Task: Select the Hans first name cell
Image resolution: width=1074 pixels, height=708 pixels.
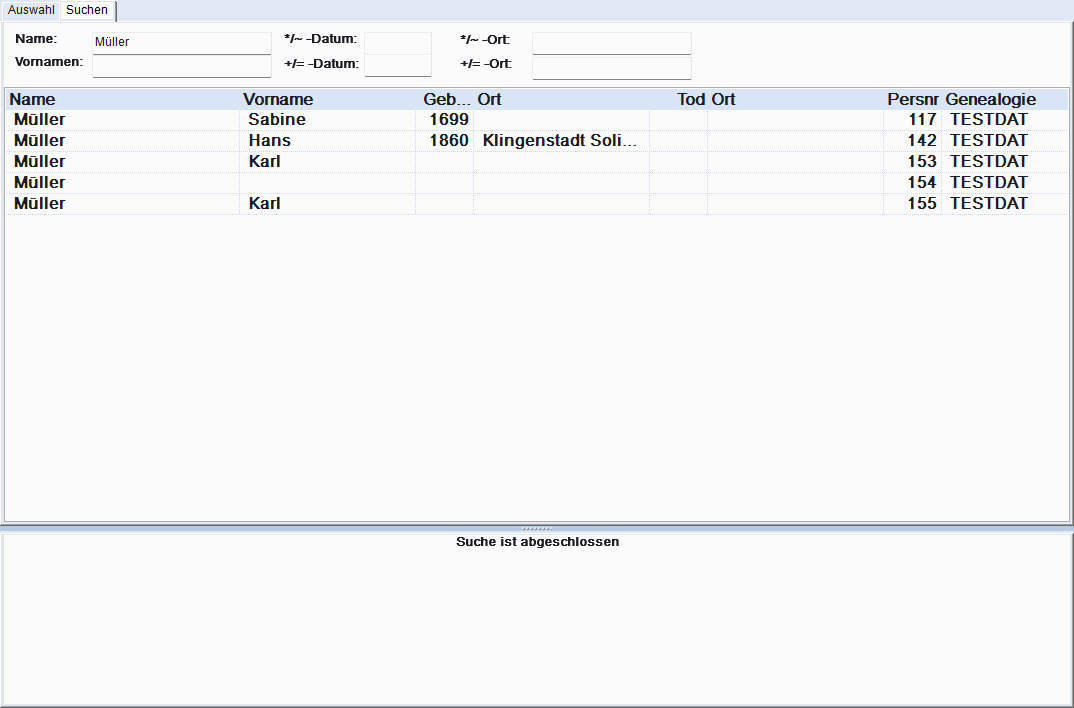Action: tap(327, 140)
